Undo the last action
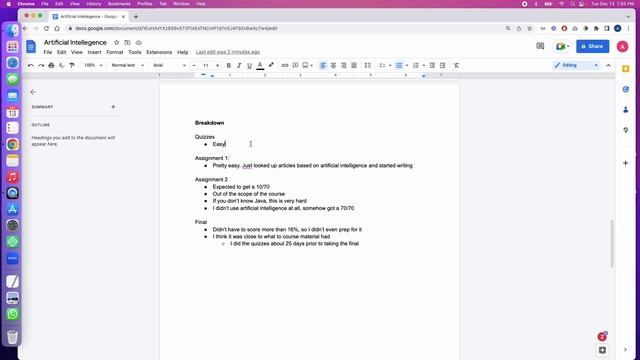 (31, 65)
